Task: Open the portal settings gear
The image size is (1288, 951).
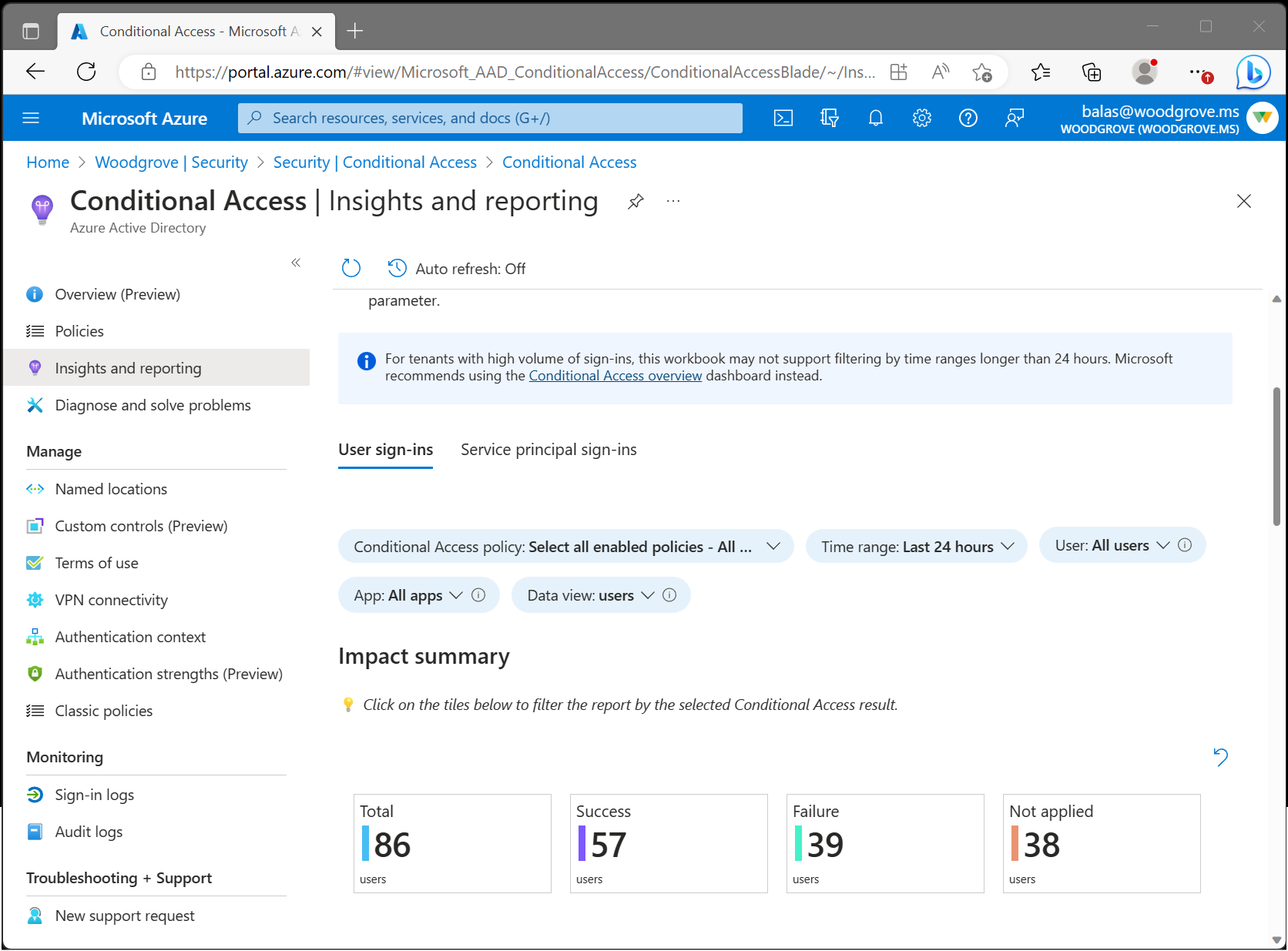Action: click(921, 118)
